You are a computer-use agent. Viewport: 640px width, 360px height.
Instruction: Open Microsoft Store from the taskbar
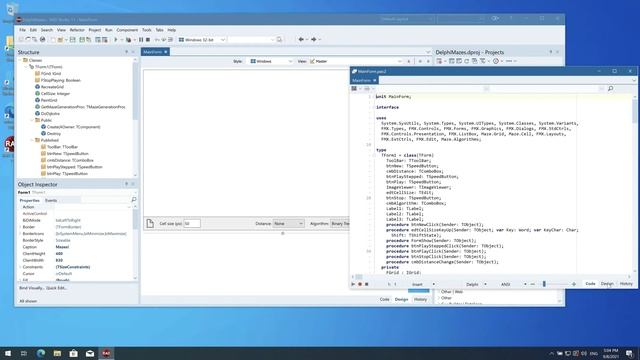click(73, 353)
